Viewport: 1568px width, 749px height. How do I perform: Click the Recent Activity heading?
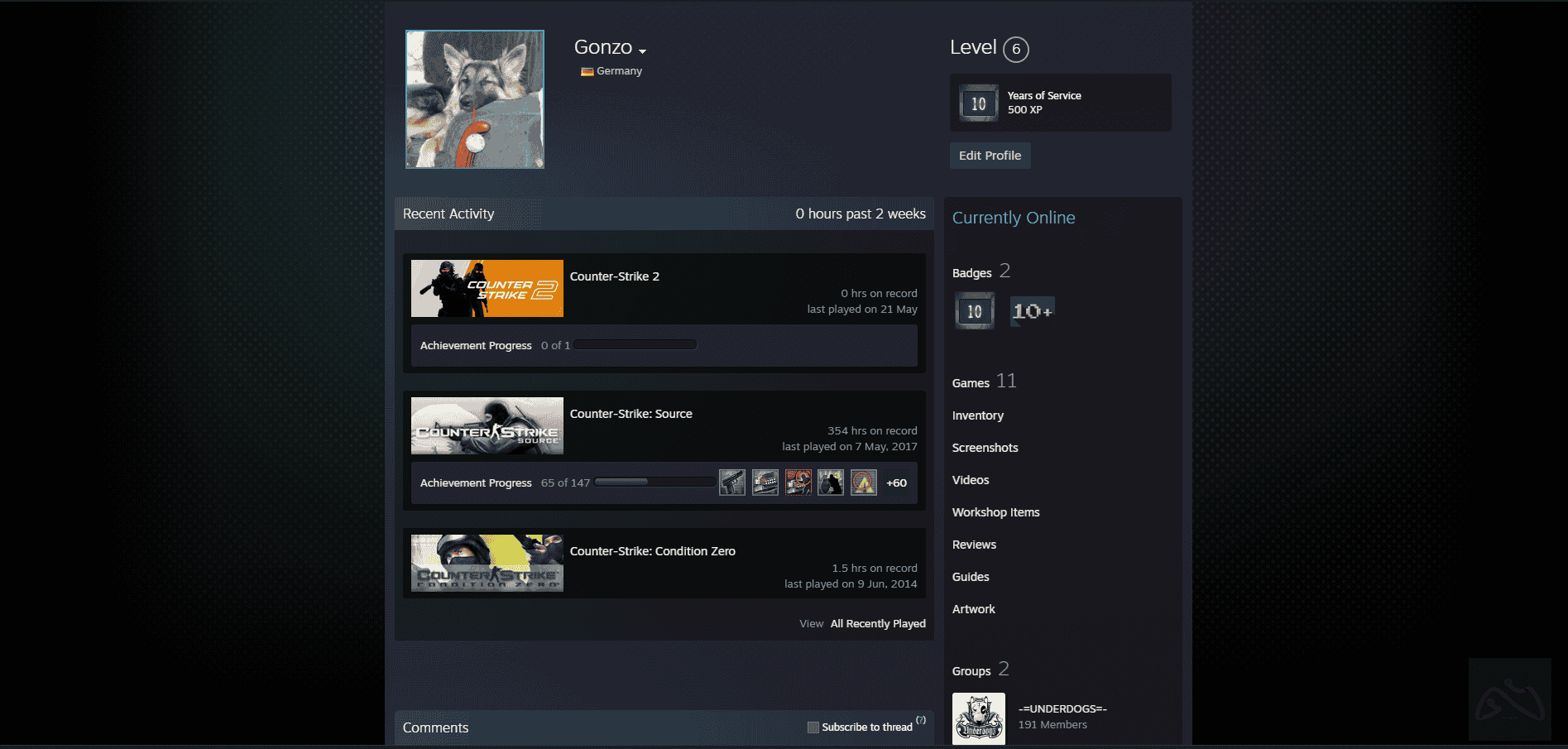tap(448, 214)
